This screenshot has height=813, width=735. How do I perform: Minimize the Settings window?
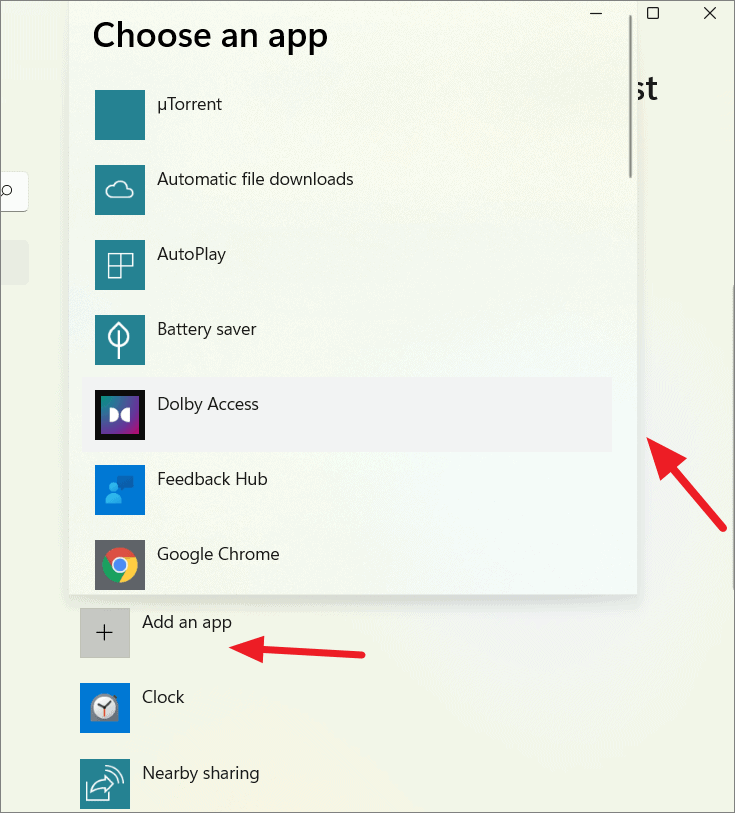(x=596, y=13)
